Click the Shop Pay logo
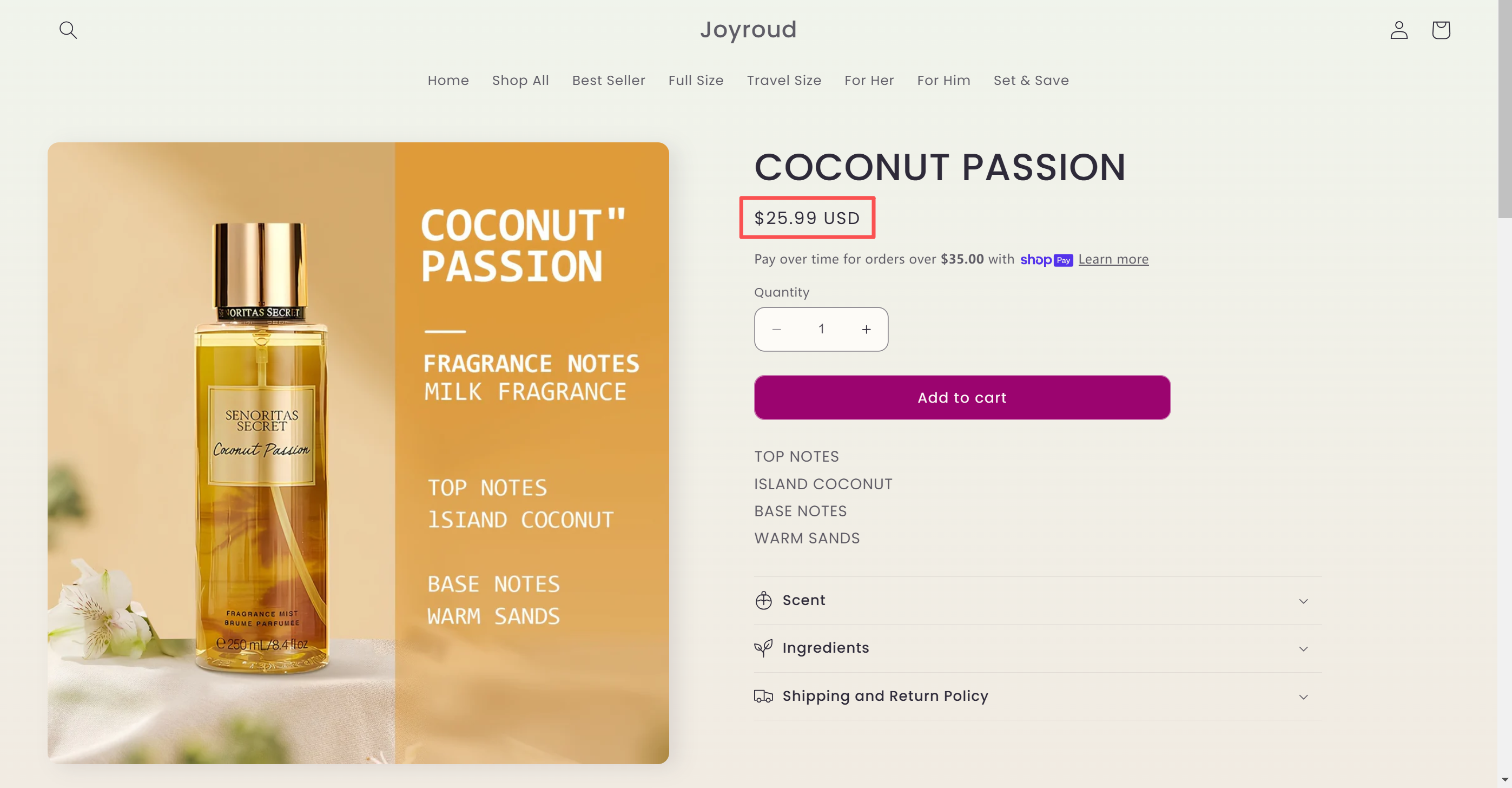This screenshot has height=788, width=1512. tap(1046, 260)
